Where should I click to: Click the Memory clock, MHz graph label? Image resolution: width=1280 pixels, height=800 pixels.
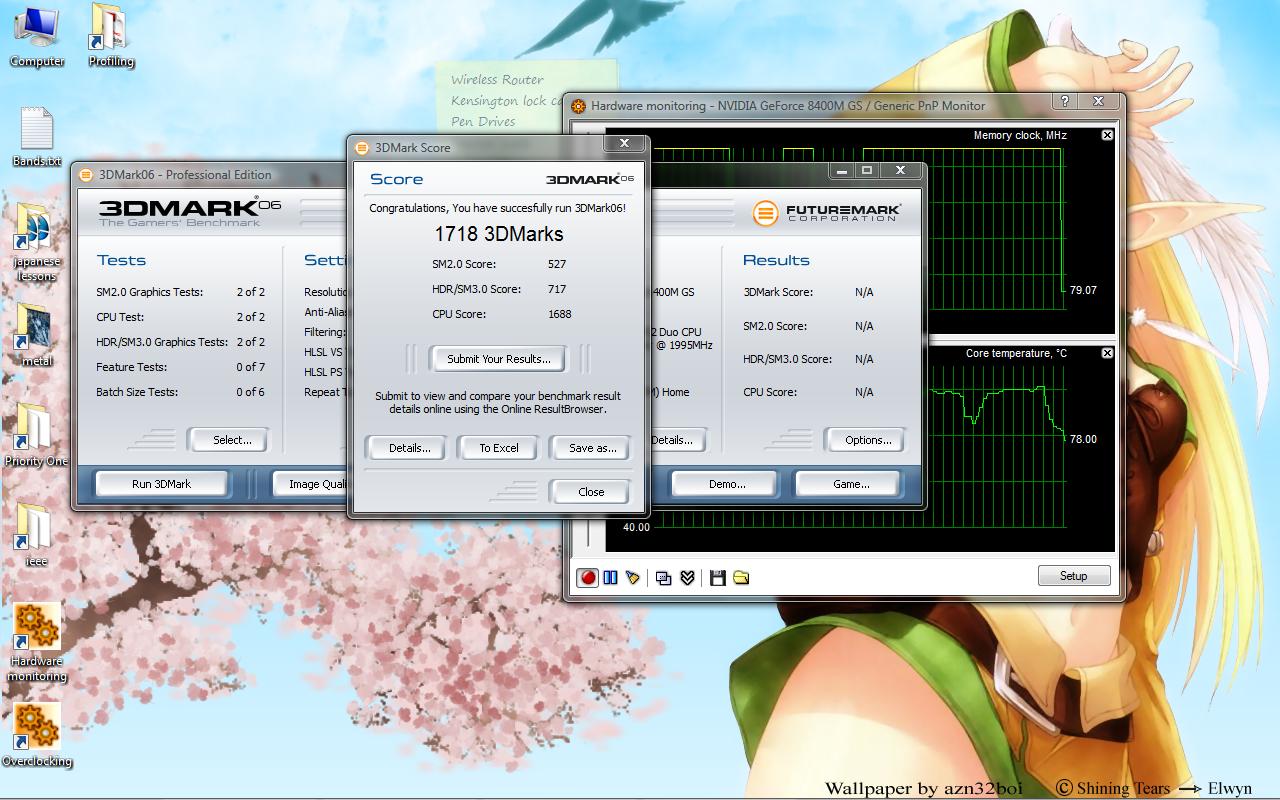click(x=1020, y=135)
